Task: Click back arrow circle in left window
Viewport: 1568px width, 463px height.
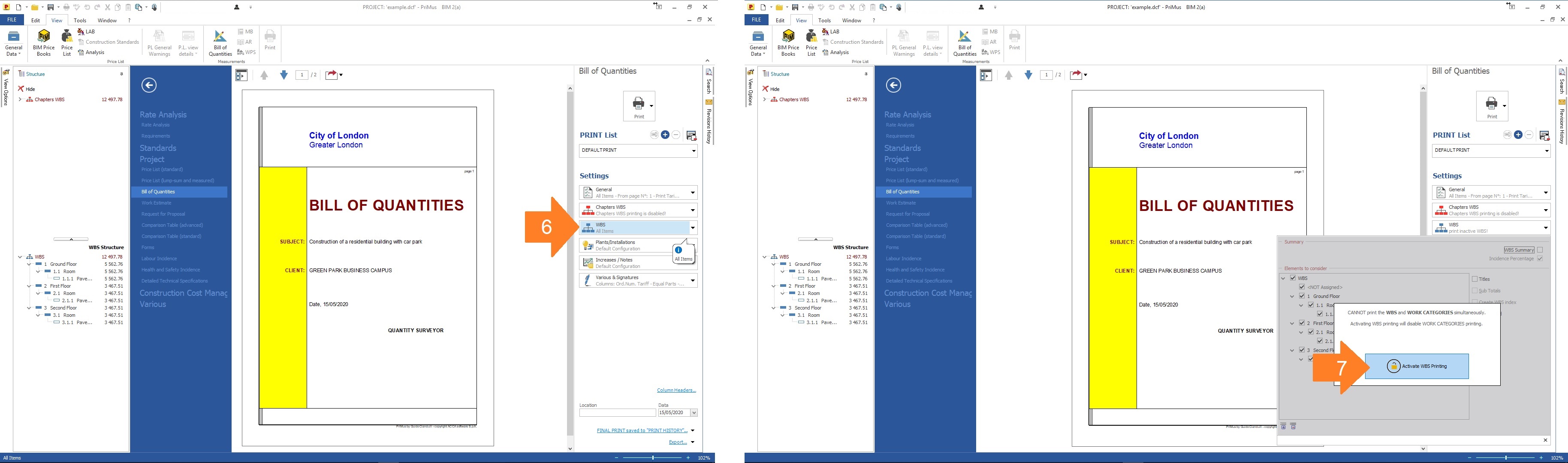Action: click(x=149, y=85)
